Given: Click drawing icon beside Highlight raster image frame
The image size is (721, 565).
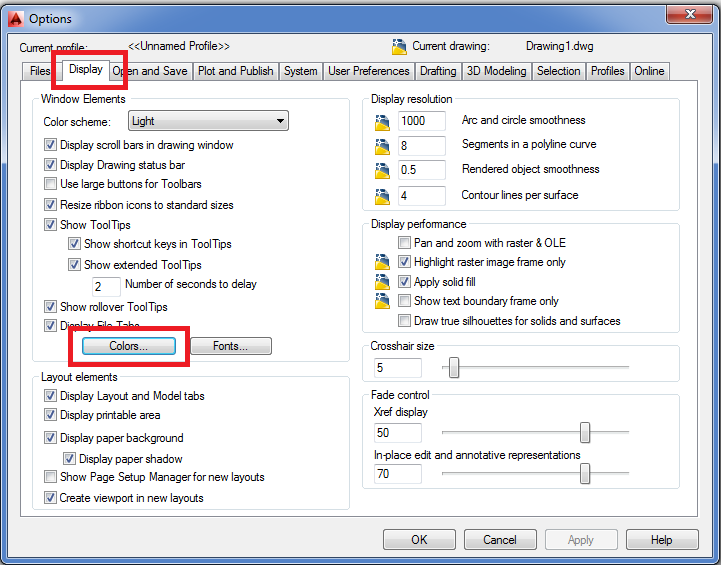Looking at the screenshot, I should [x=380, y=262].
